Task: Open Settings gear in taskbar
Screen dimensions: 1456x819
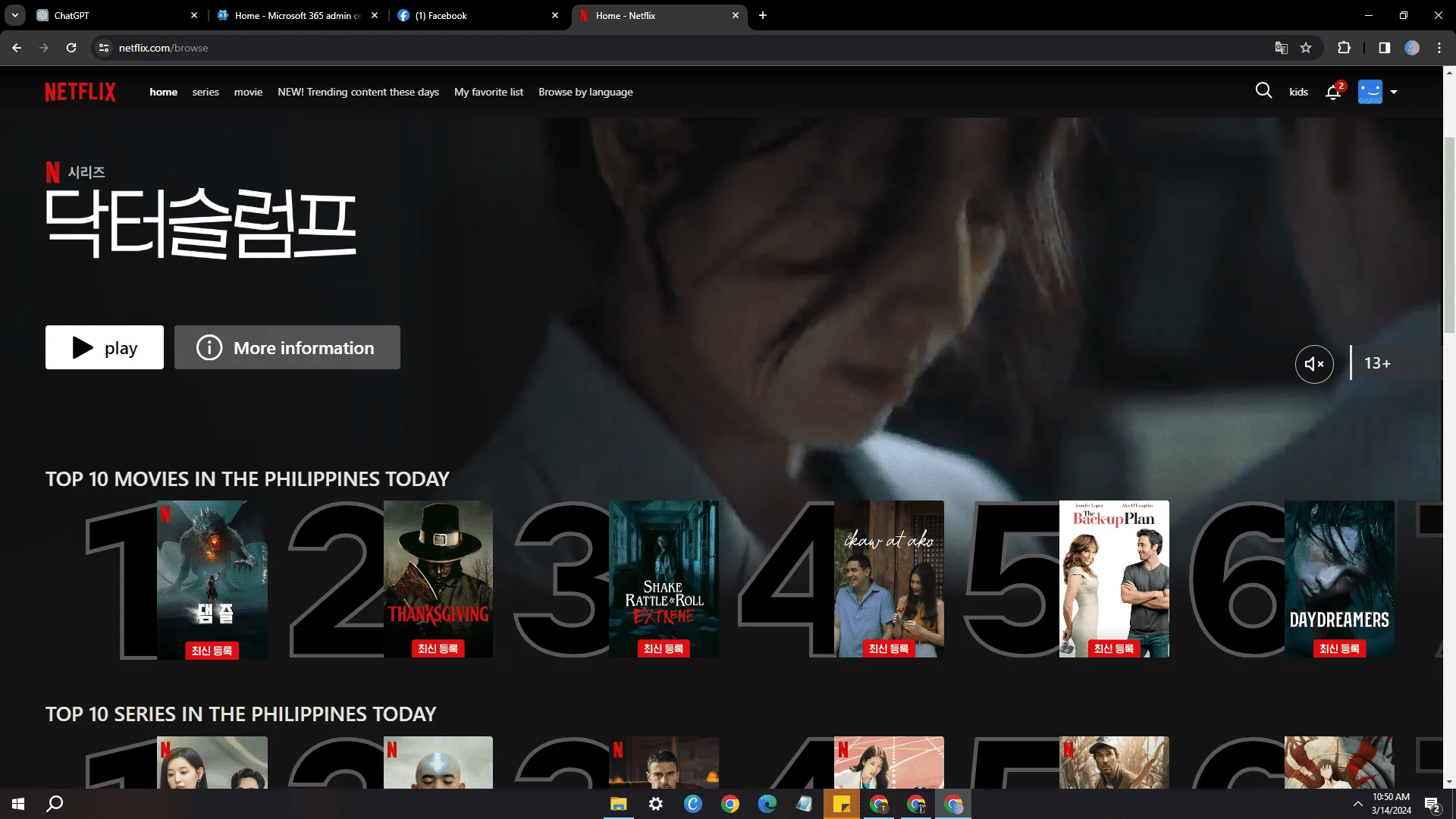Action: [x=656, y=804]
